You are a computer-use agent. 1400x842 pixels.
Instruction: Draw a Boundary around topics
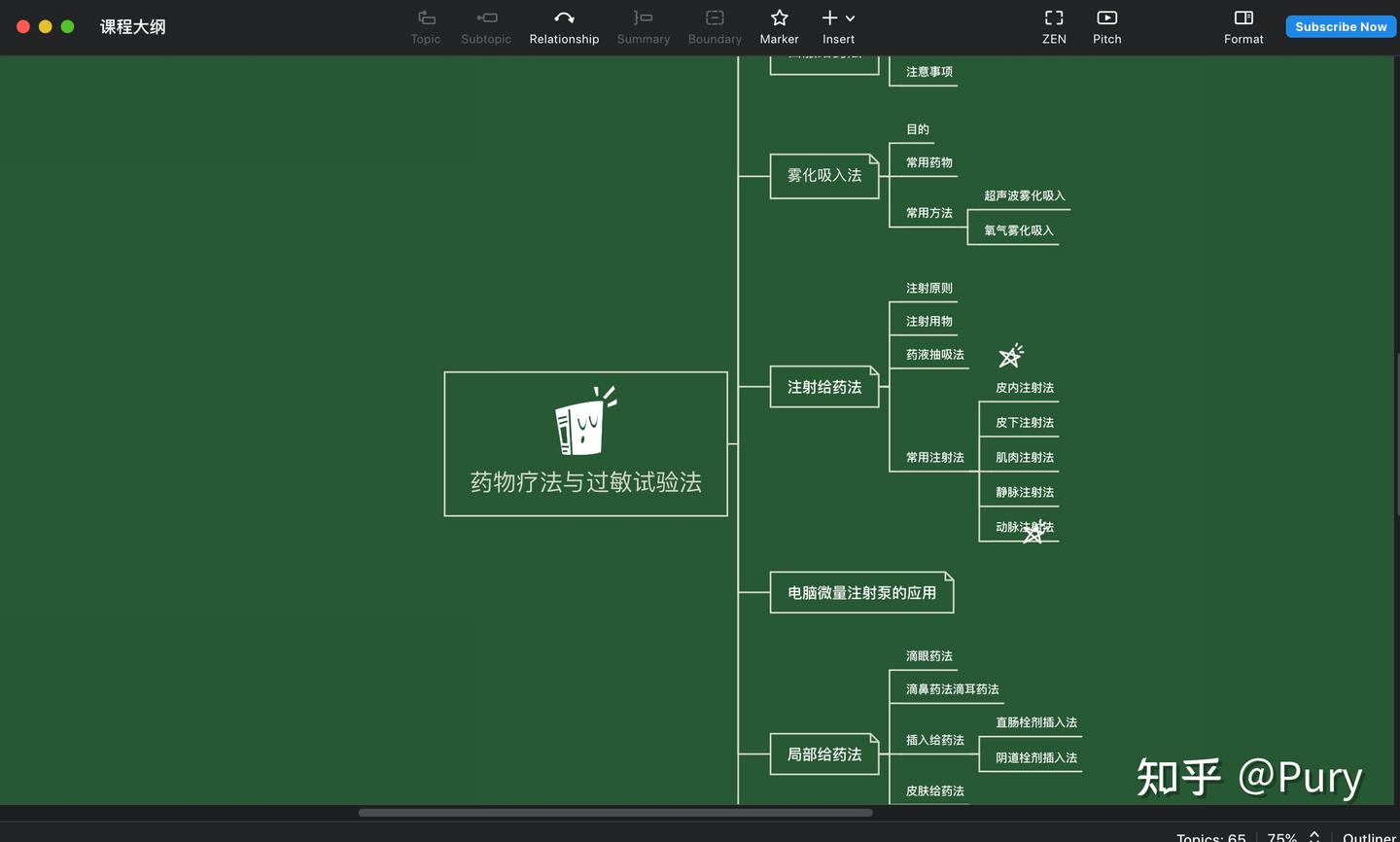(715, 26)
